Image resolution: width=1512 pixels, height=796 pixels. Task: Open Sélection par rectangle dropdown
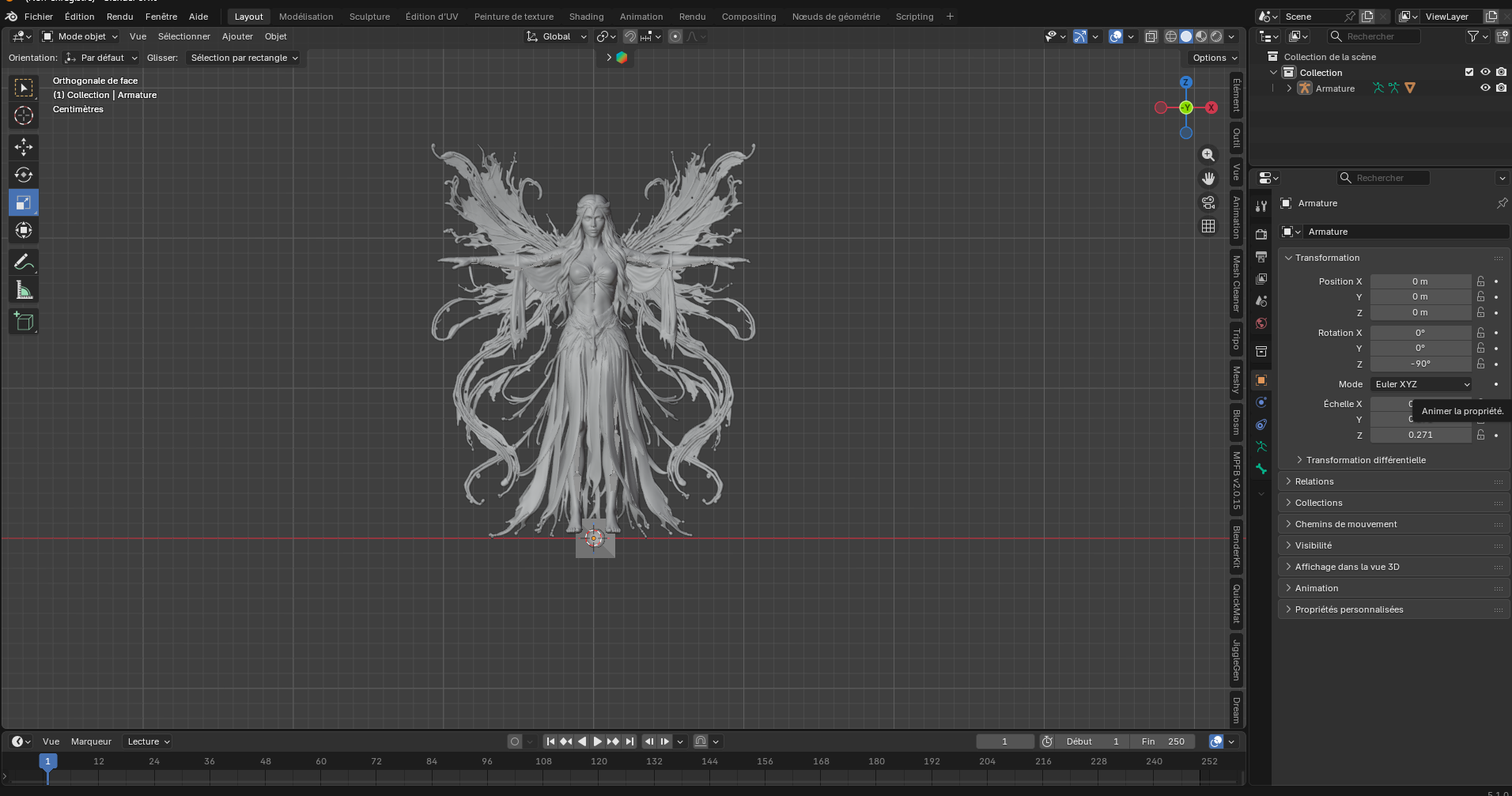[244, 58]
